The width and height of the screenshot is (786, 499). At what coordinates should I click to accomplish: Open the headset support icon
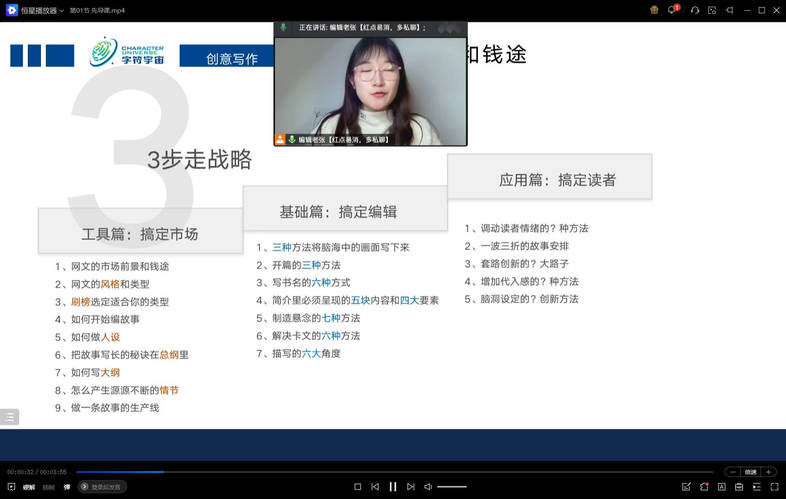point(694,9)
